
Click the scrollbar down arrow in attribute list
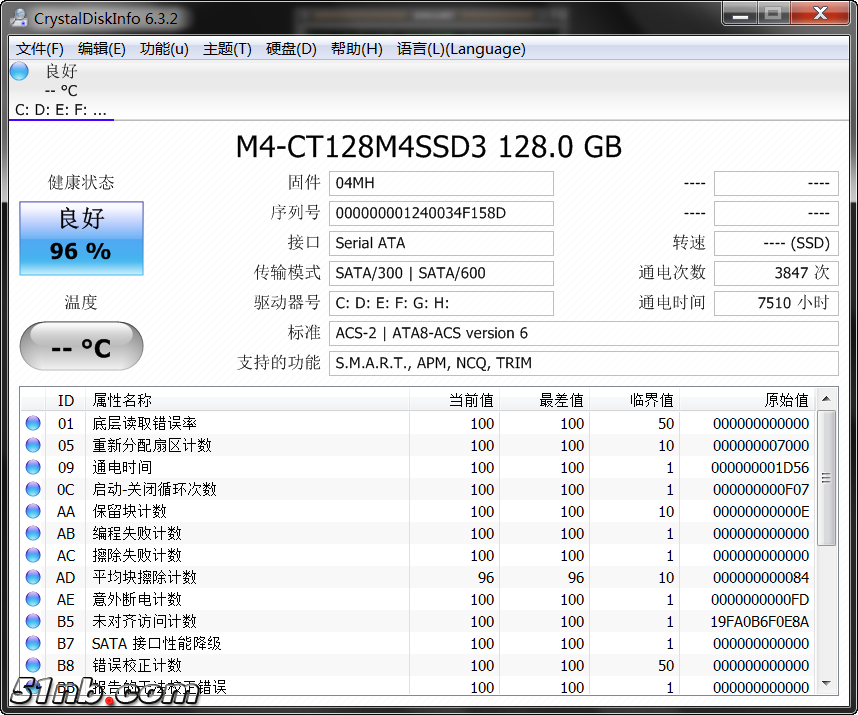(827, 685)
